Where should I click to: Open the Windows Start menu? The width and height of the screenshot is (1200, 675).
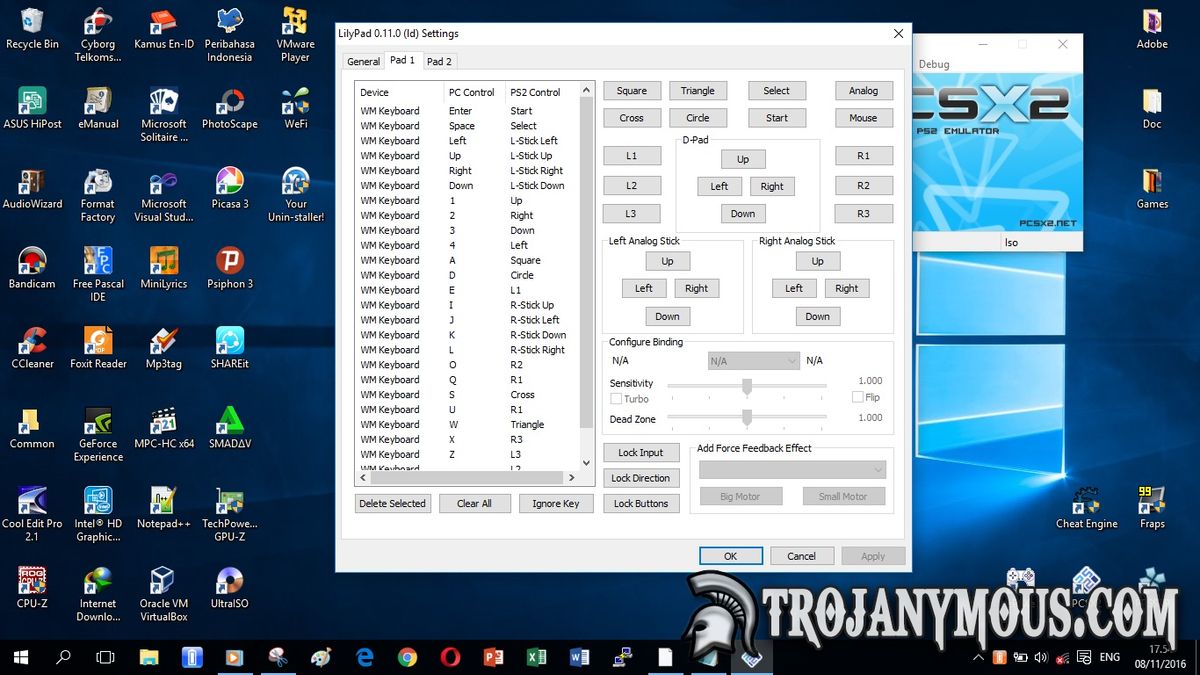(x=21, y=657)
